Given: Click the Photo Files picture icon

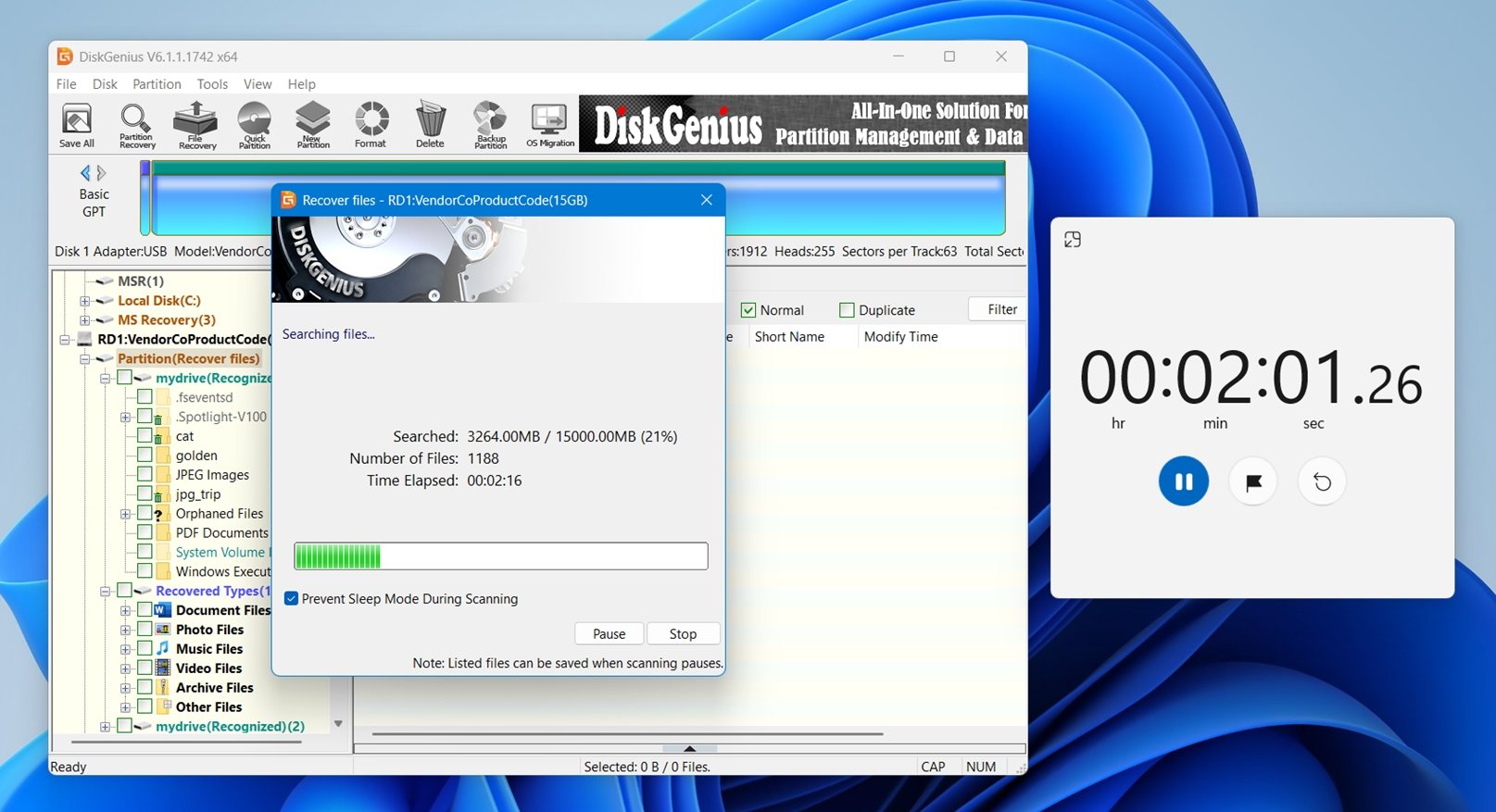Looking at the screenshot, I should 163,630.
